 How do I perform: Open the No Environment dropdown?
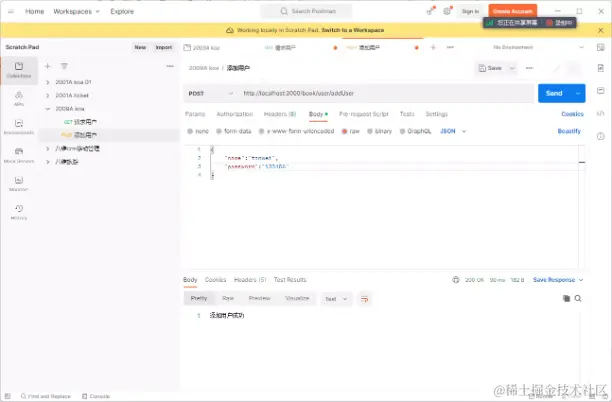[538, 47]
